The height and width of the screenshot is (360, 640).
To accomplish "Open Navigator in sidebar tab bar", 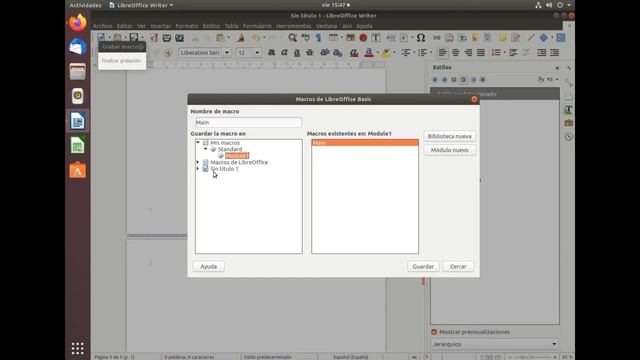I will coord(569,137).
